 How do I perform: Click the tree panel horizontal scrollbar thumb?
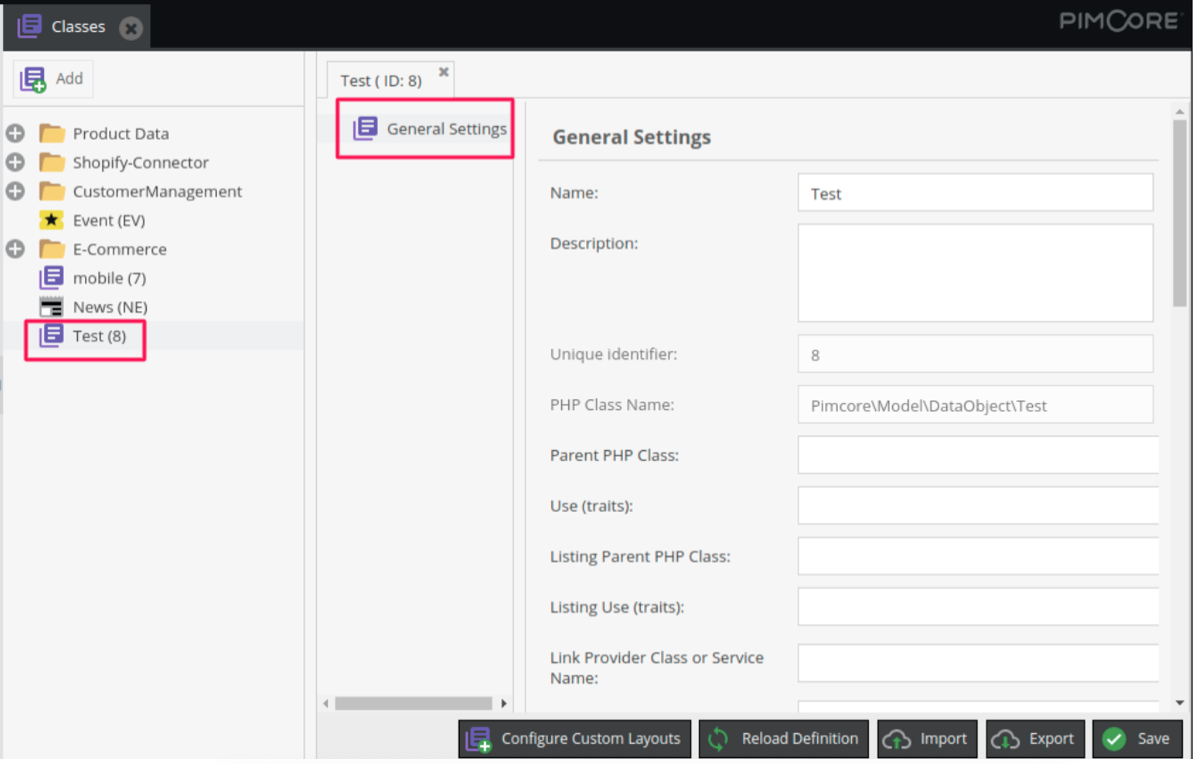(413, 704)
